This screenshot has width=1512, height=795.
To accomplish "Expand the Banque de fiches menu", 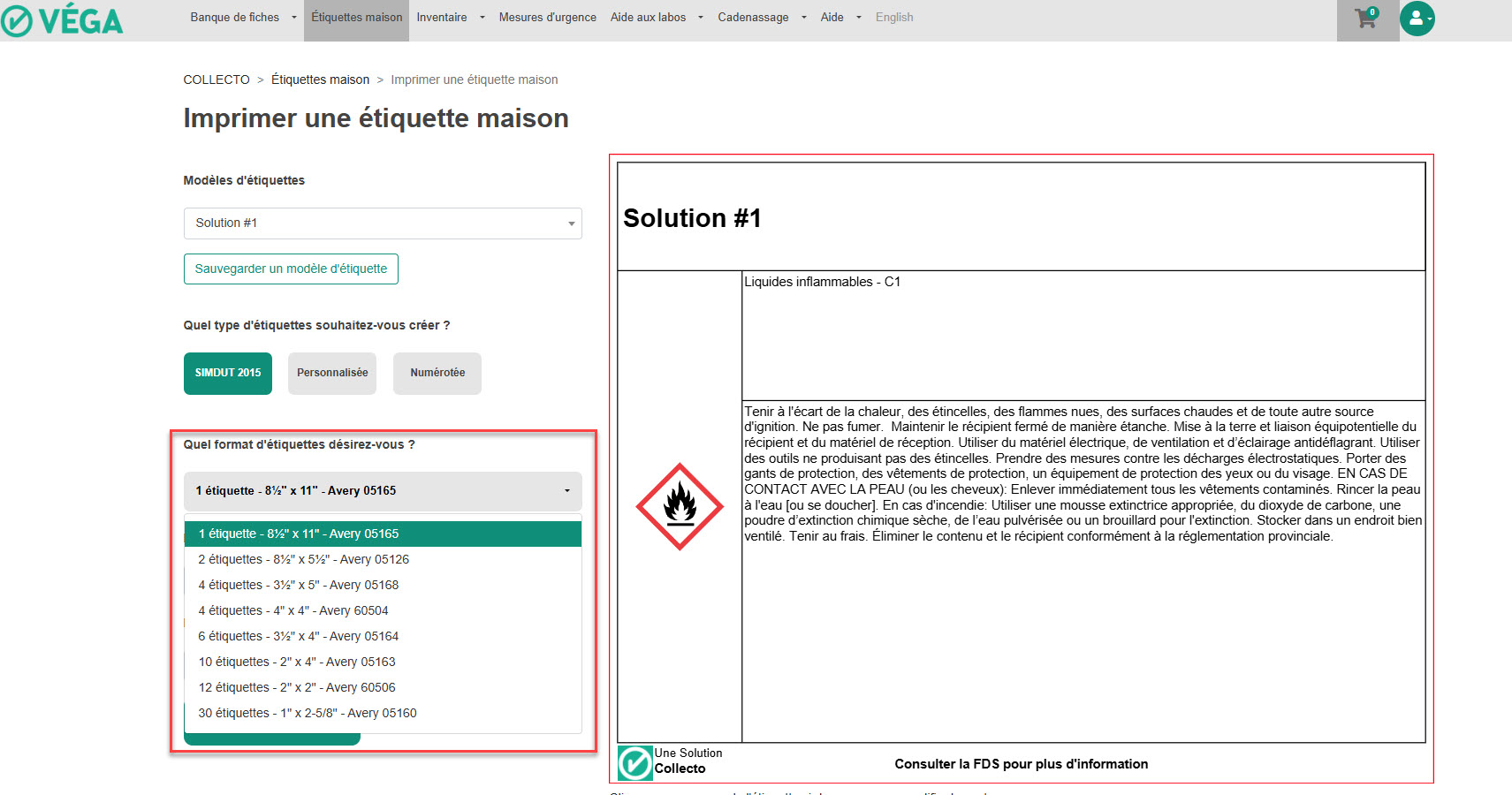I will [243, 18].
